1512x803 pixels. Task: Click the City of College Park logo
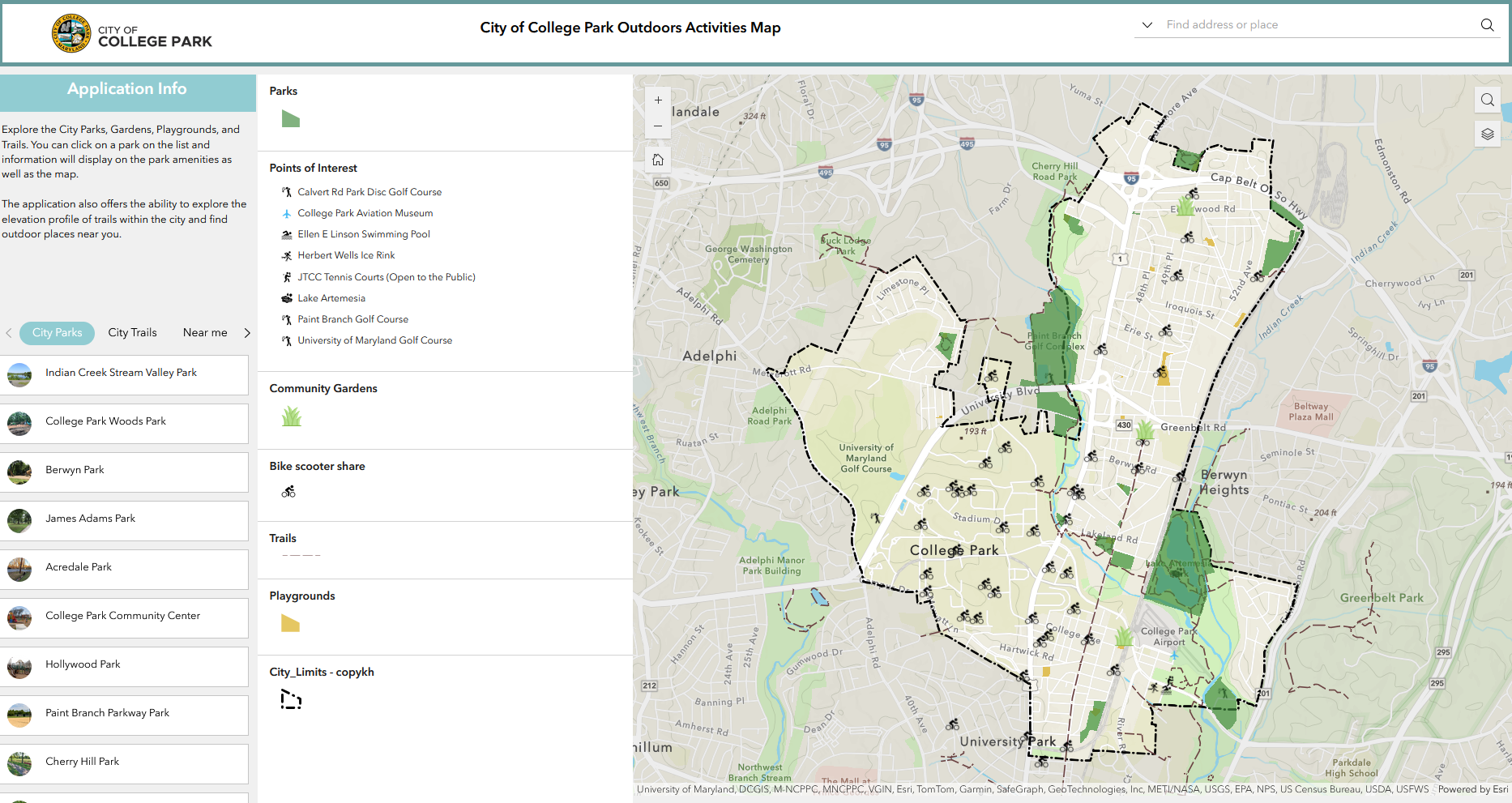pos(71,34)
